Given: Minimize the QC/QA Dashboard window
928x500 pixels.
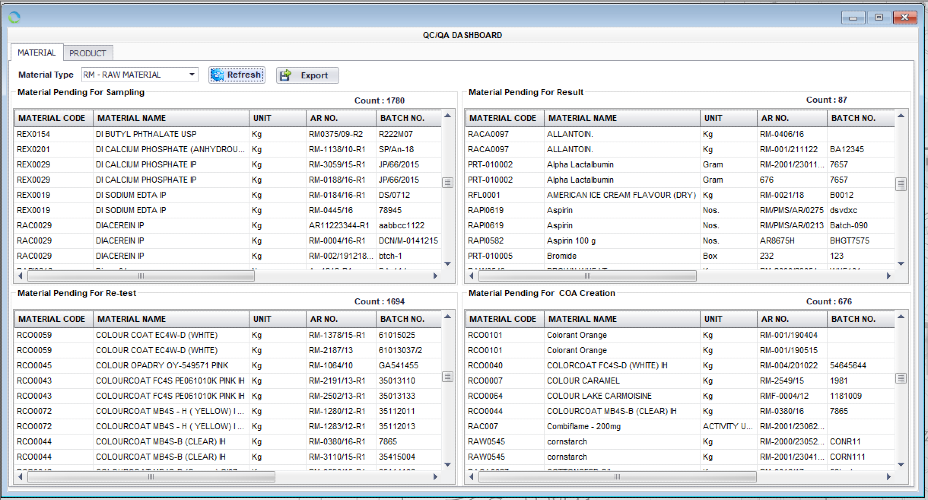Looking at the screenshot, I should (x=853, y=18).
